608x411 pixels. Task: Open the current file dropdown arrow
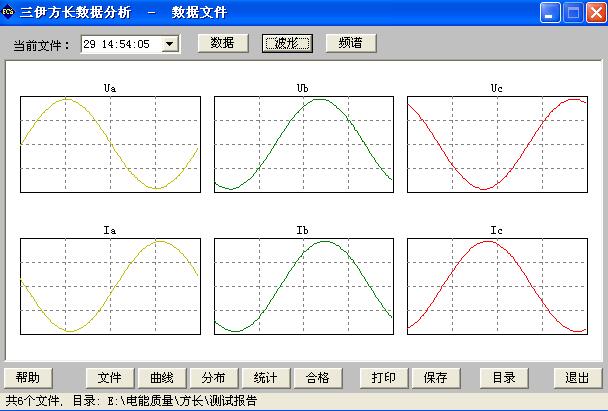169,44
